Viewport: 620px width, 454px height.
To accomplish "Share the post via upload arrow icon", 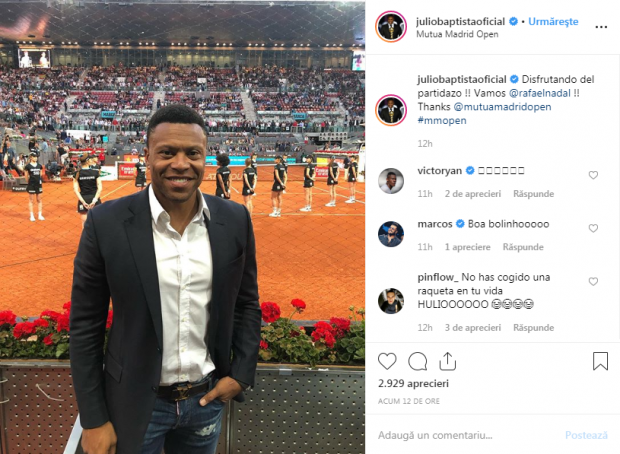I will click(x=448, y=361).
